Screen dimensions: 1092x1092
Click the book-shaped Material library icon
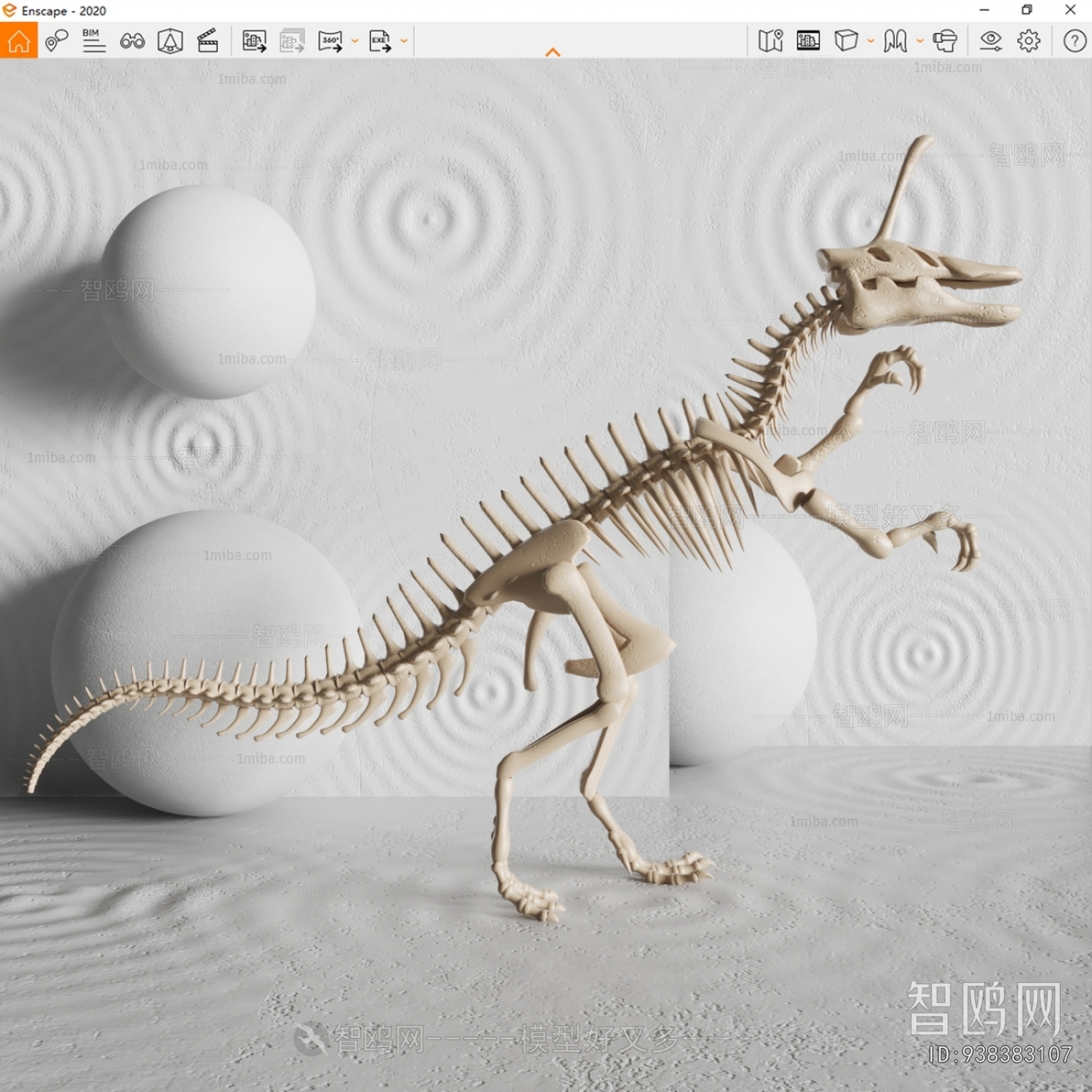pyautogui.click(x=895, y=41)
